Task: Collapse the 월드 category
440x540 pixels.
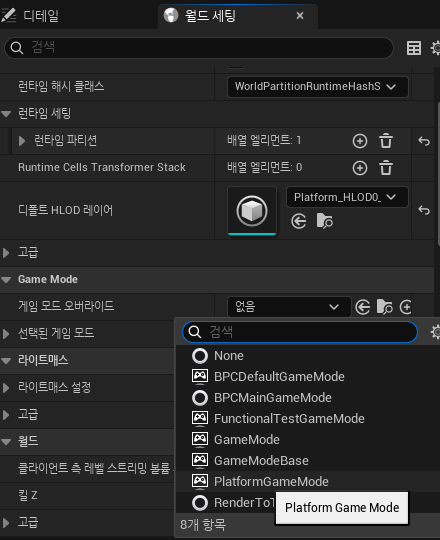Action: pyautogui.click(x=6, y=442)
